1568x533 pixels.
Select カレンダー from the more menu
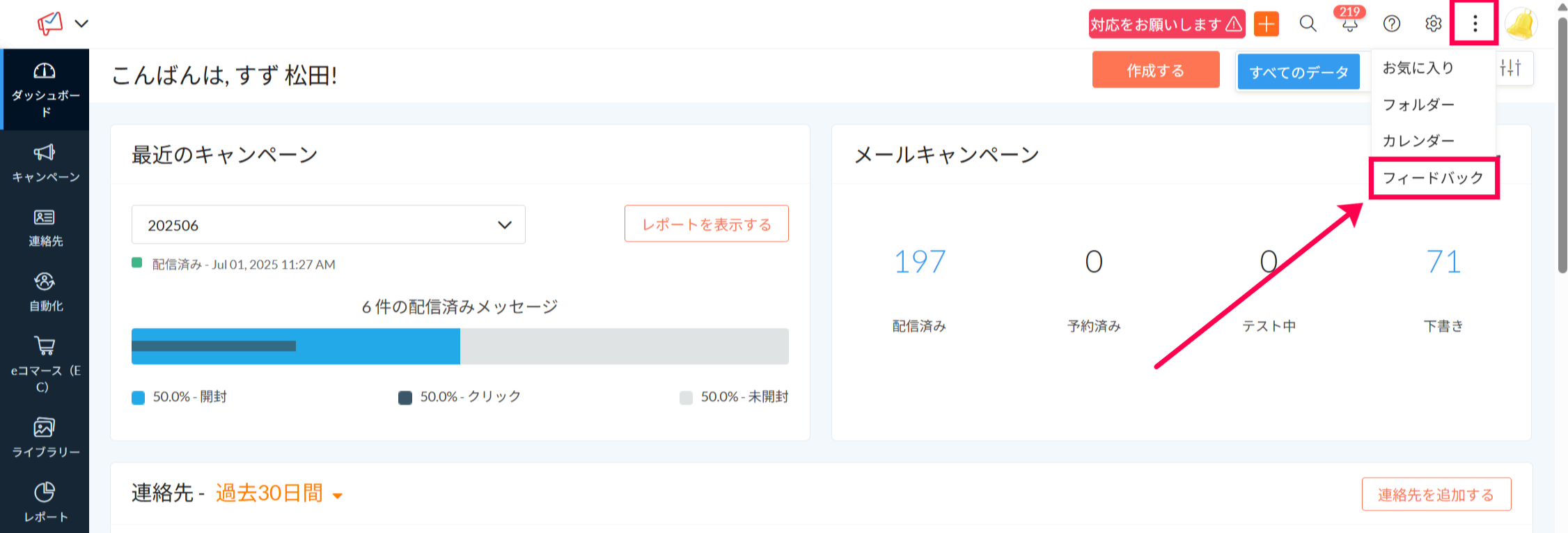(x=1418, y=141)
